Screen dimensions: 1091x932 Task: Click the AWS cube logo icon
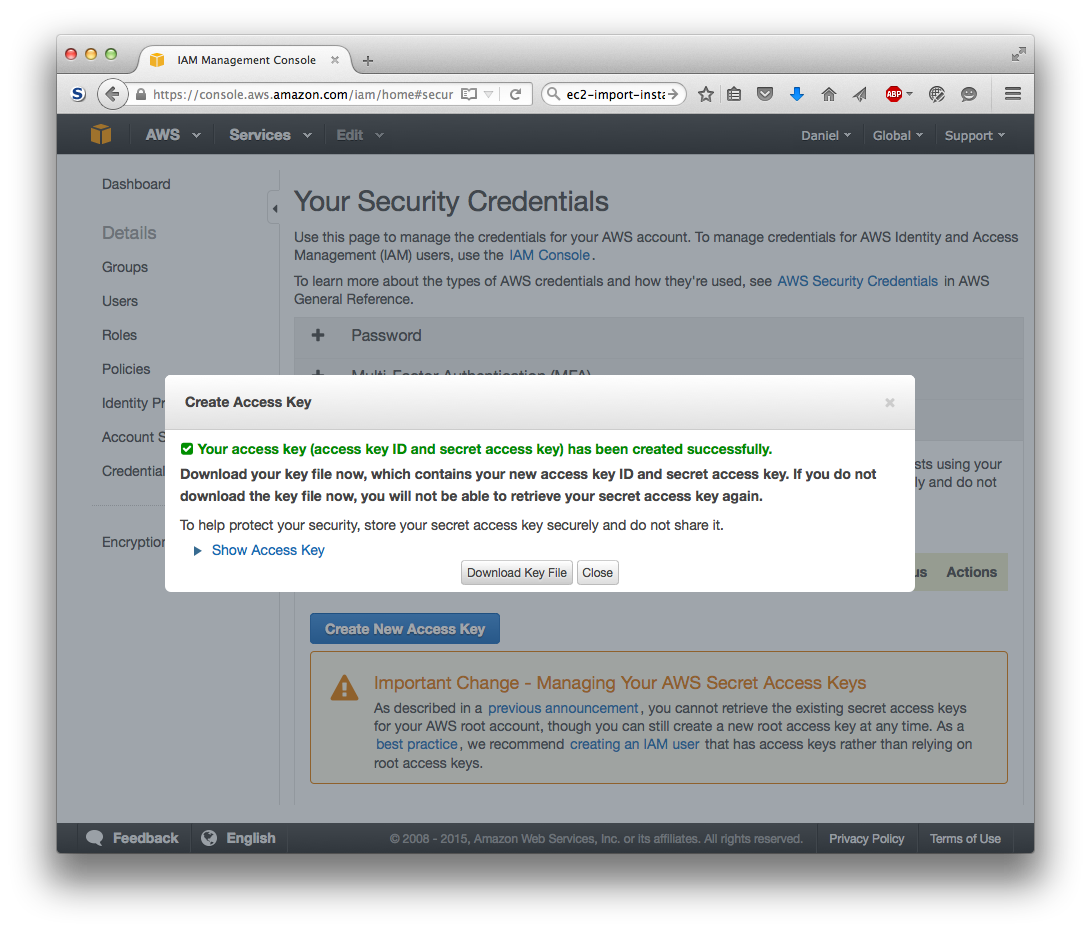pos(101,134)
